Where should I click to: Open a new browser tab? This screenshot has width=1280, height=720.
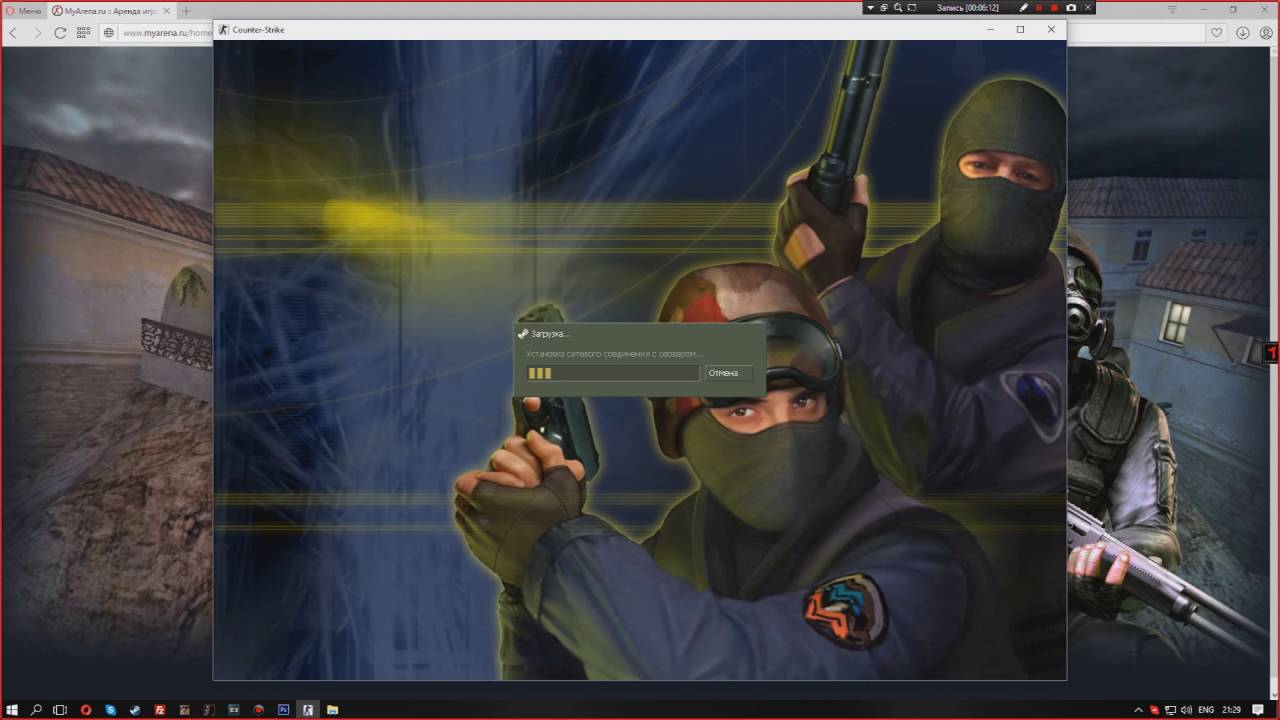[x=186, y=10]
